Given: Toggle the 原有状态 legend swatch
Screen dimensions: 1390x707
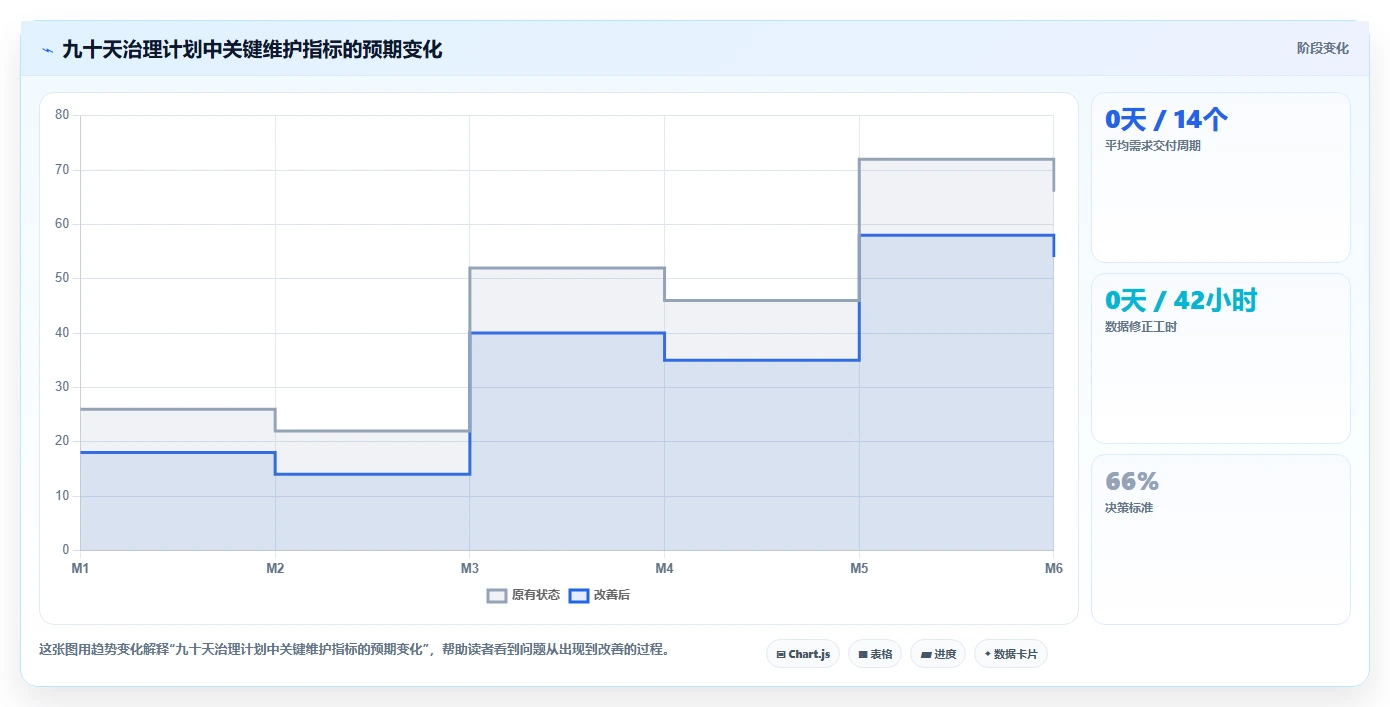Looking at the screenshot, I should click(497, 595).
